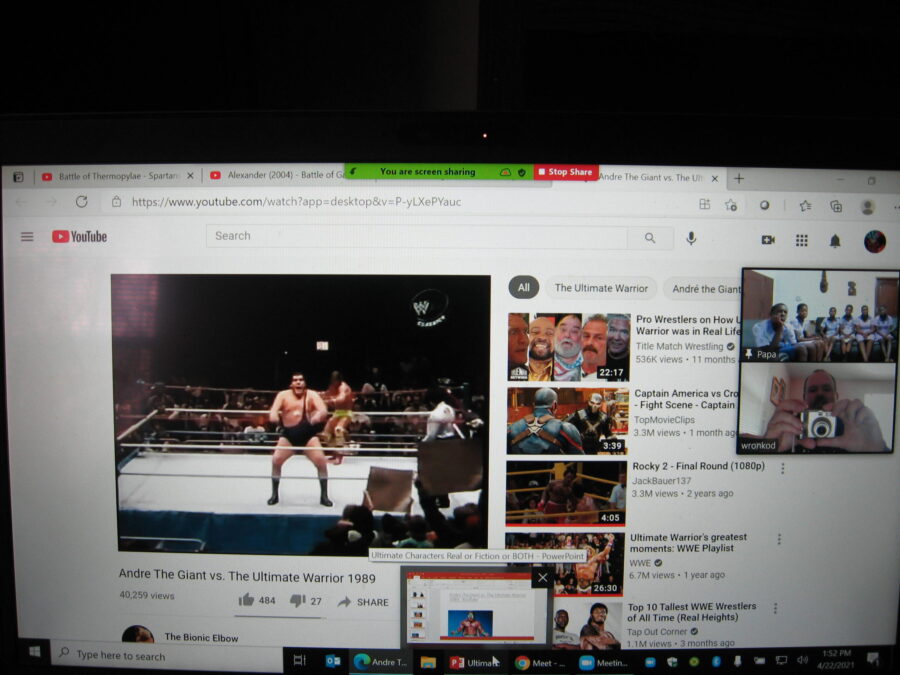Open the YouTube hamburger guide menu

(x=27, y=237)
